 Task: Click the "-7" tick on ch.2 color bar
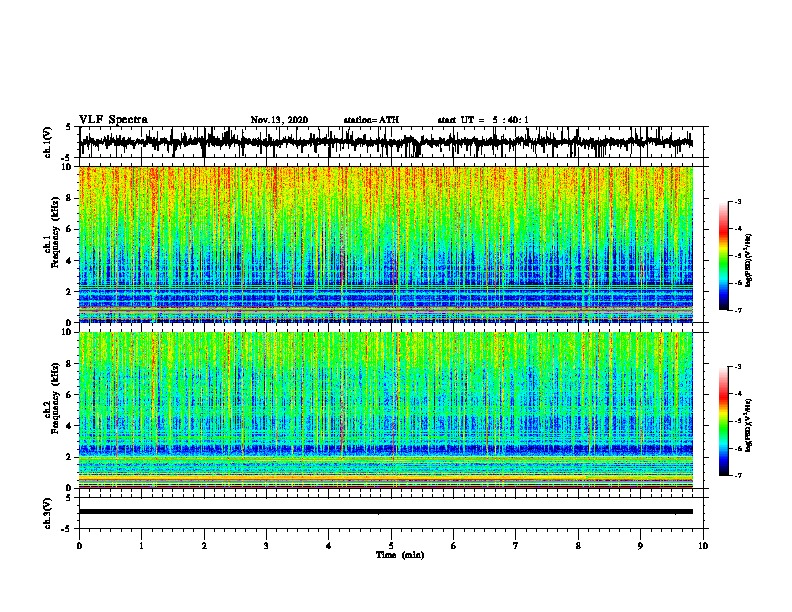point(738,475)
